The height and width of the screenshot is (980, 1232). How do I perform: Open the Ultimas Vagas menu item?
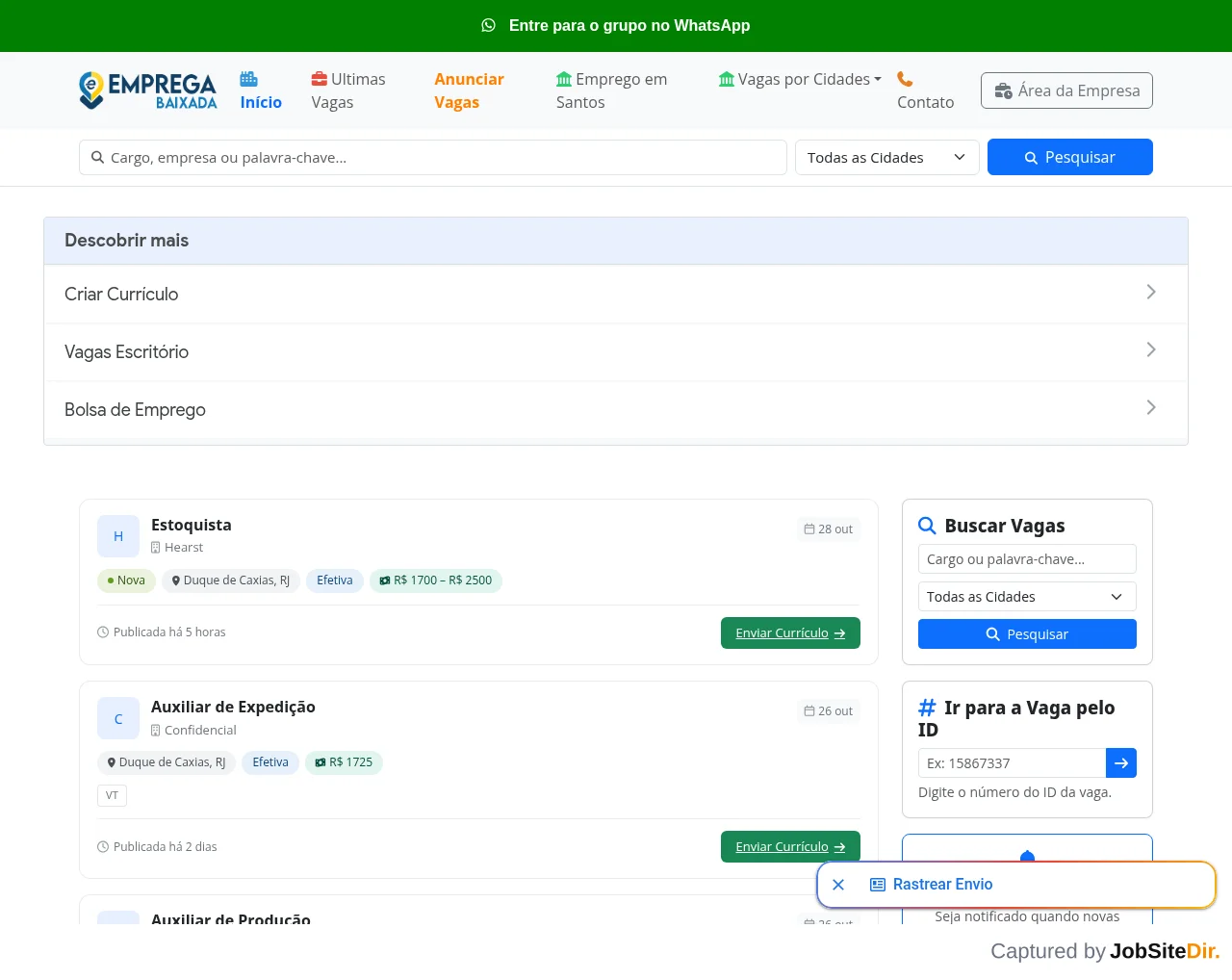348,90
